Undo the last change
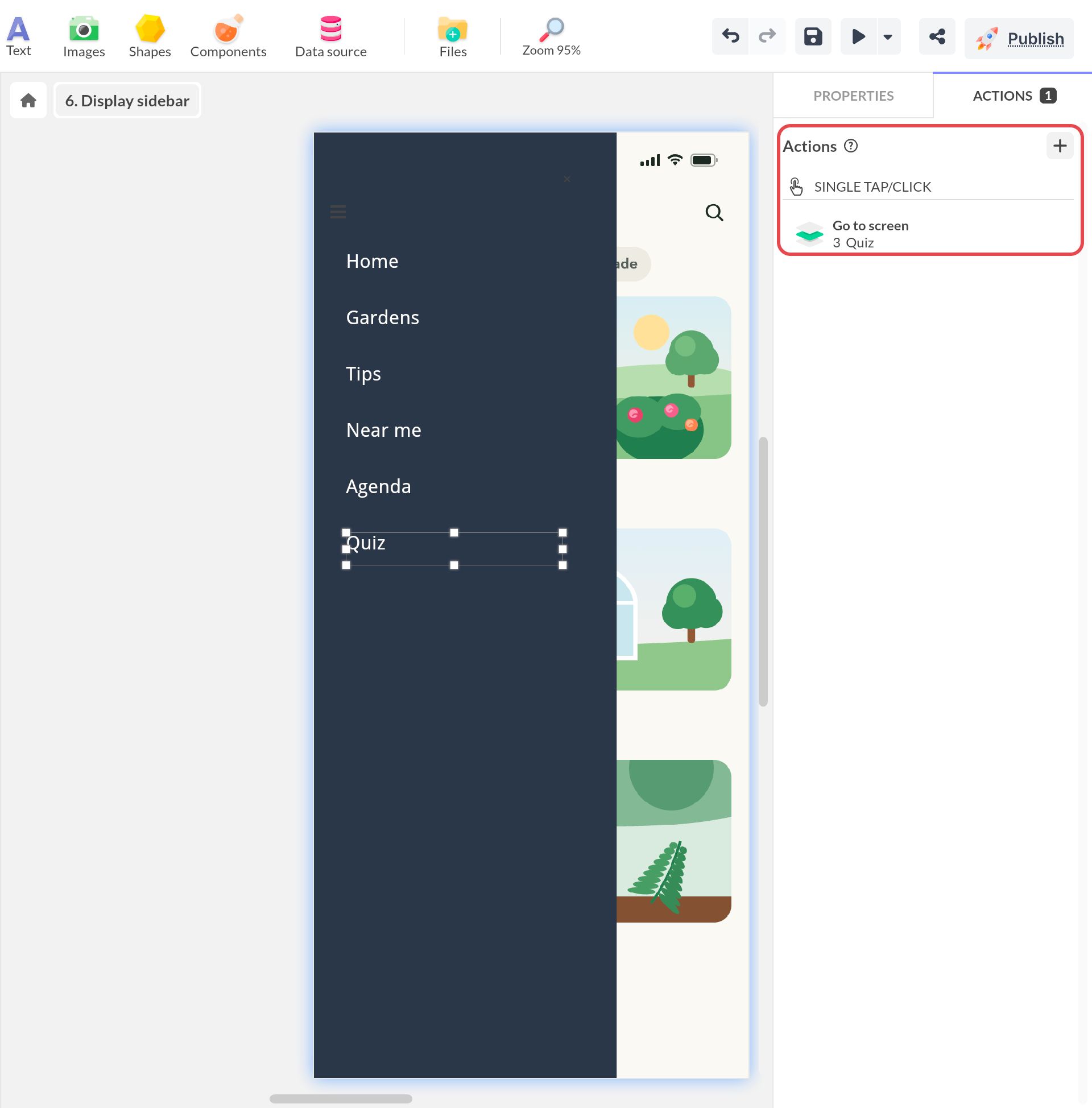Viewport: 1092px width, 1108px height. (730, 37)
